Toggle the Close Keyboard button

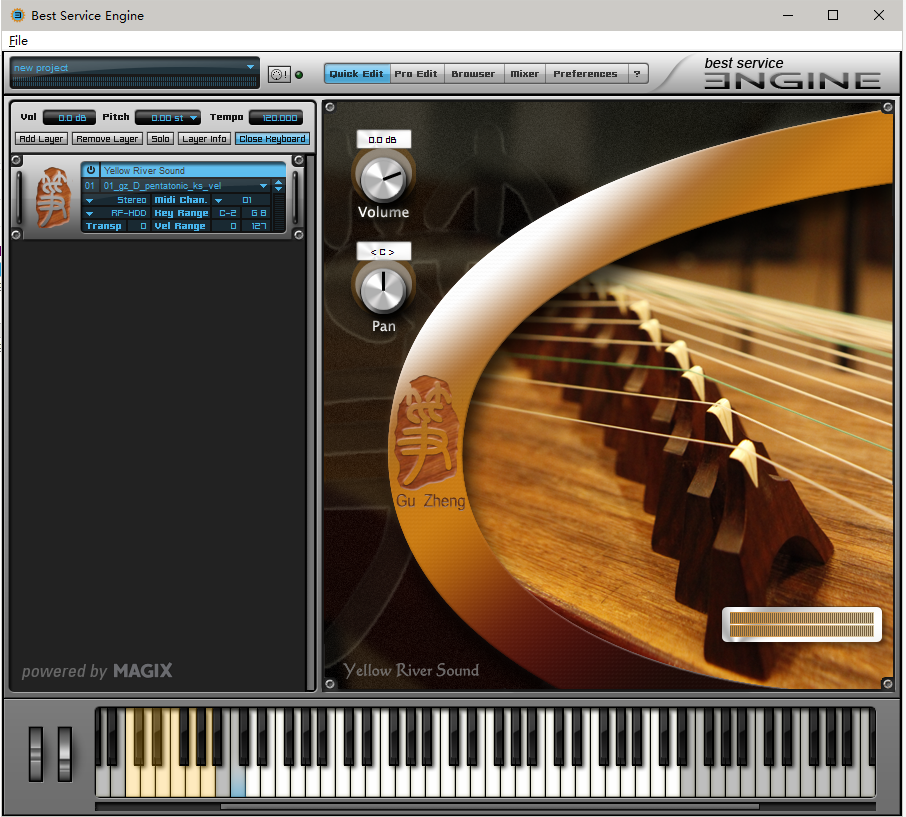(272, 139)
